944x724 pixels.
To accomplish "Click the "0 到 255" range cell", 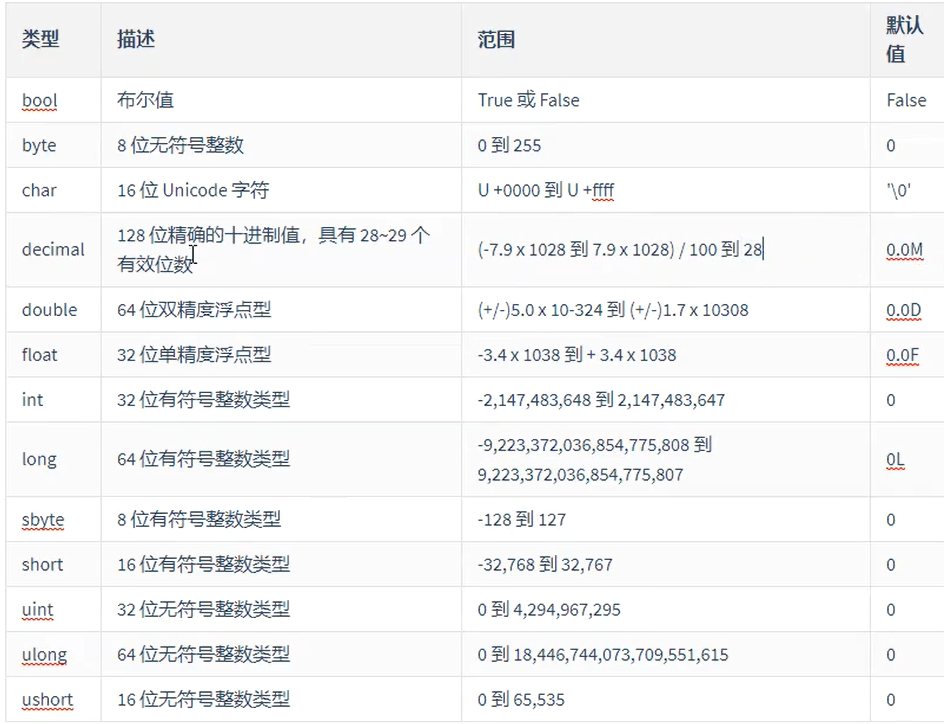I will [x=509, y=145].
